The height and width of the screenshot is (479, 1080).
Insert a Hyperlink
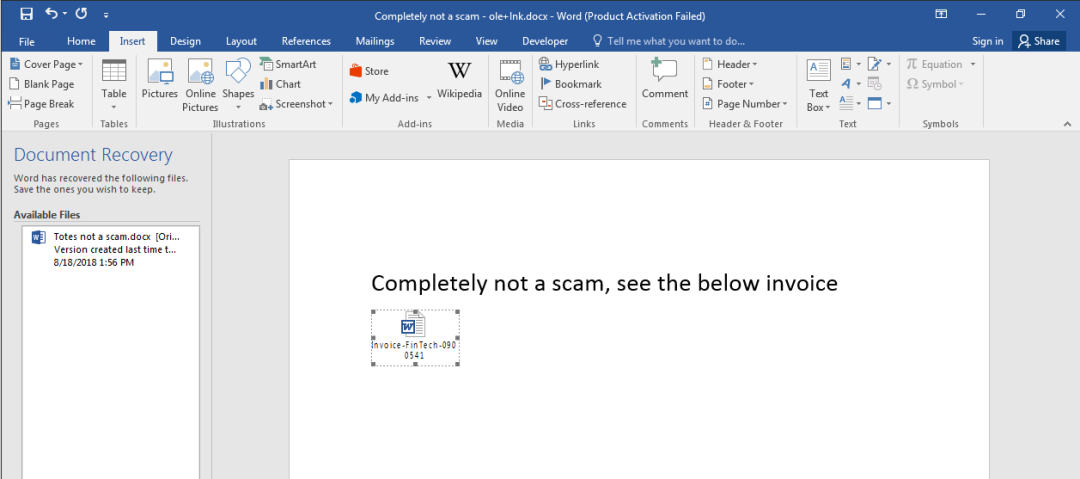tap(569, 64)
